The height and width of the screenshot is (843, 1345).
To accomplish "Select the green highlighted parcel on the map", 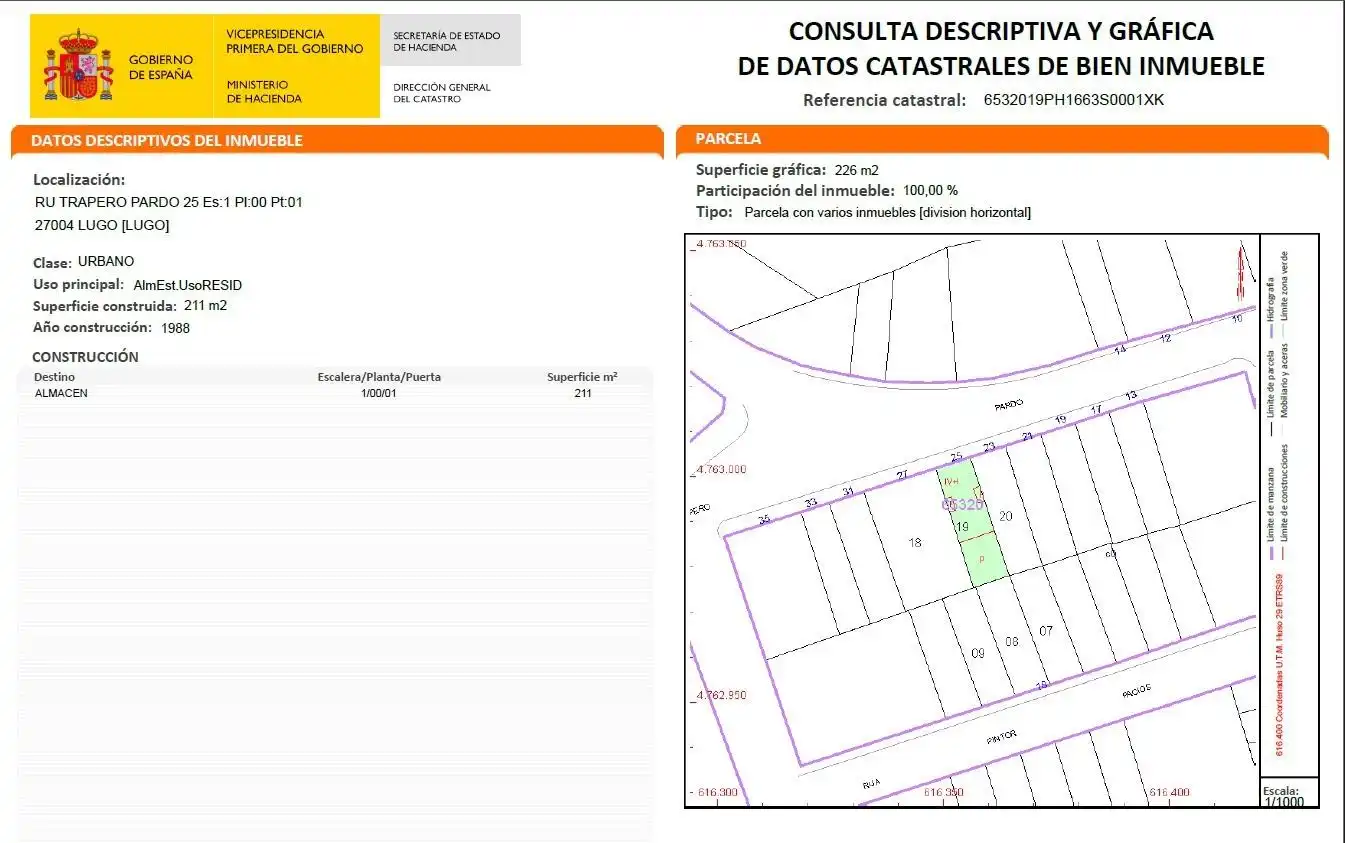I will (971, 523).
